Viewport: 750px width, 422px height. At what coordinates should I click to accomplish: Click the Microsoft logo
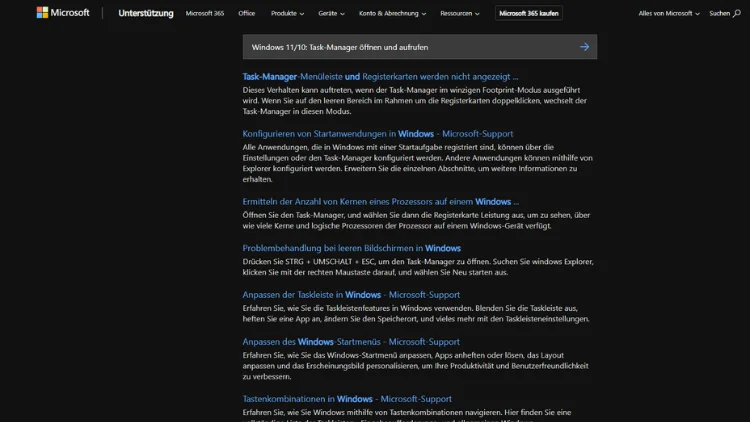pyautogui.click(x=63, y=13)
